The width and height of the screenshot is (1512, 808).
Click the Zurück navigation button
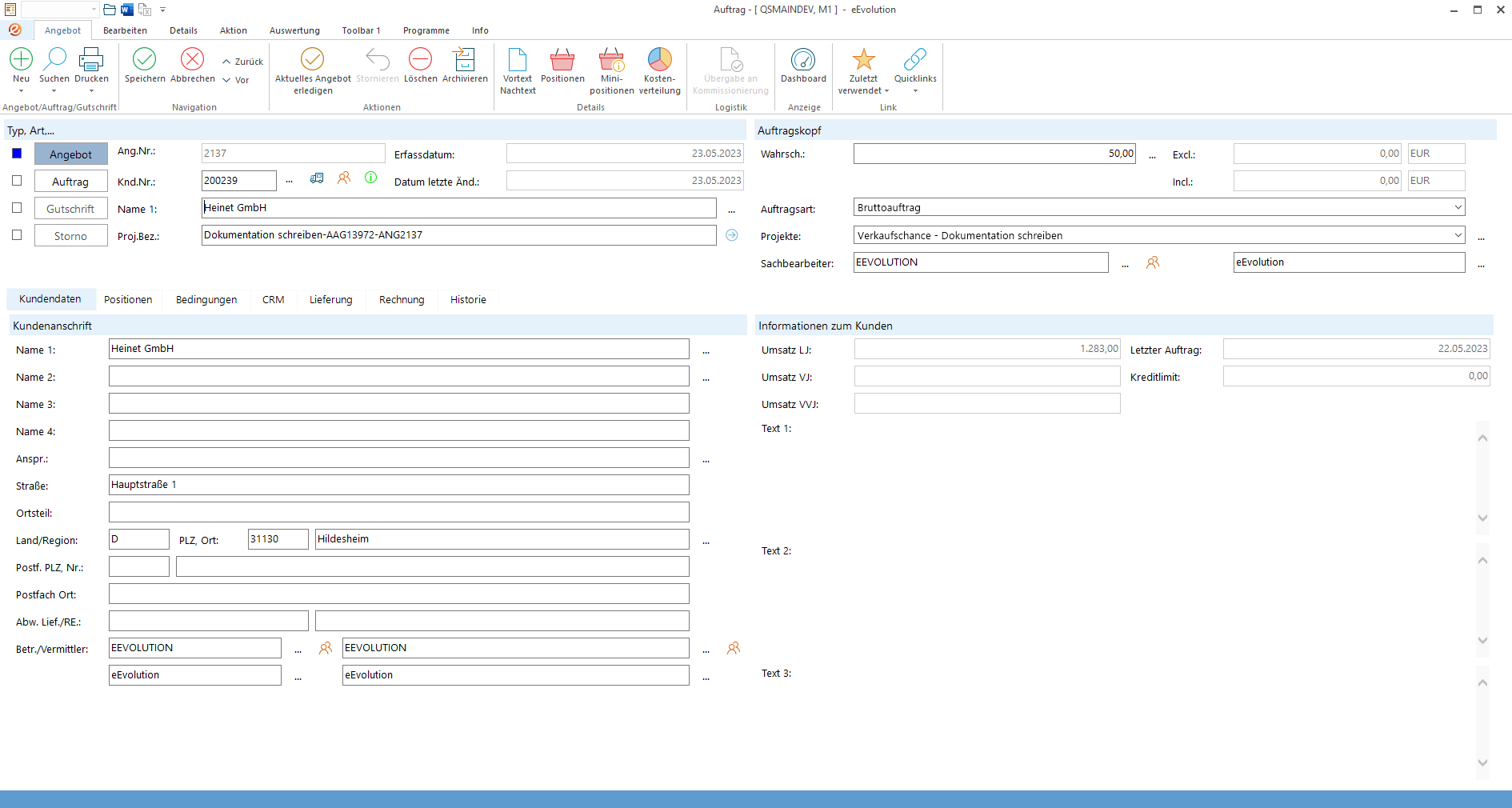coord(243,62)
